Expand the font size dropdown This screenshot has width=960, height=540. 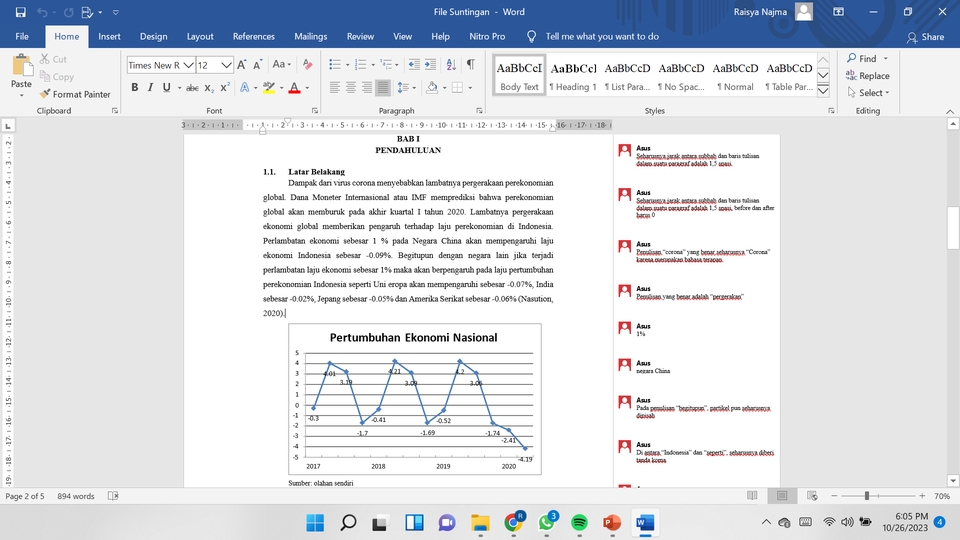point(227,65)
